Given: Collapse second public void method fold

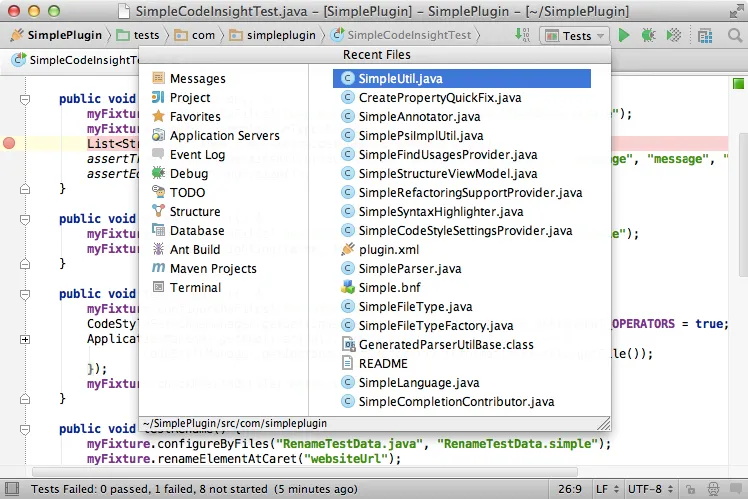Looking at the screenshot, I should tap(25, 219).
